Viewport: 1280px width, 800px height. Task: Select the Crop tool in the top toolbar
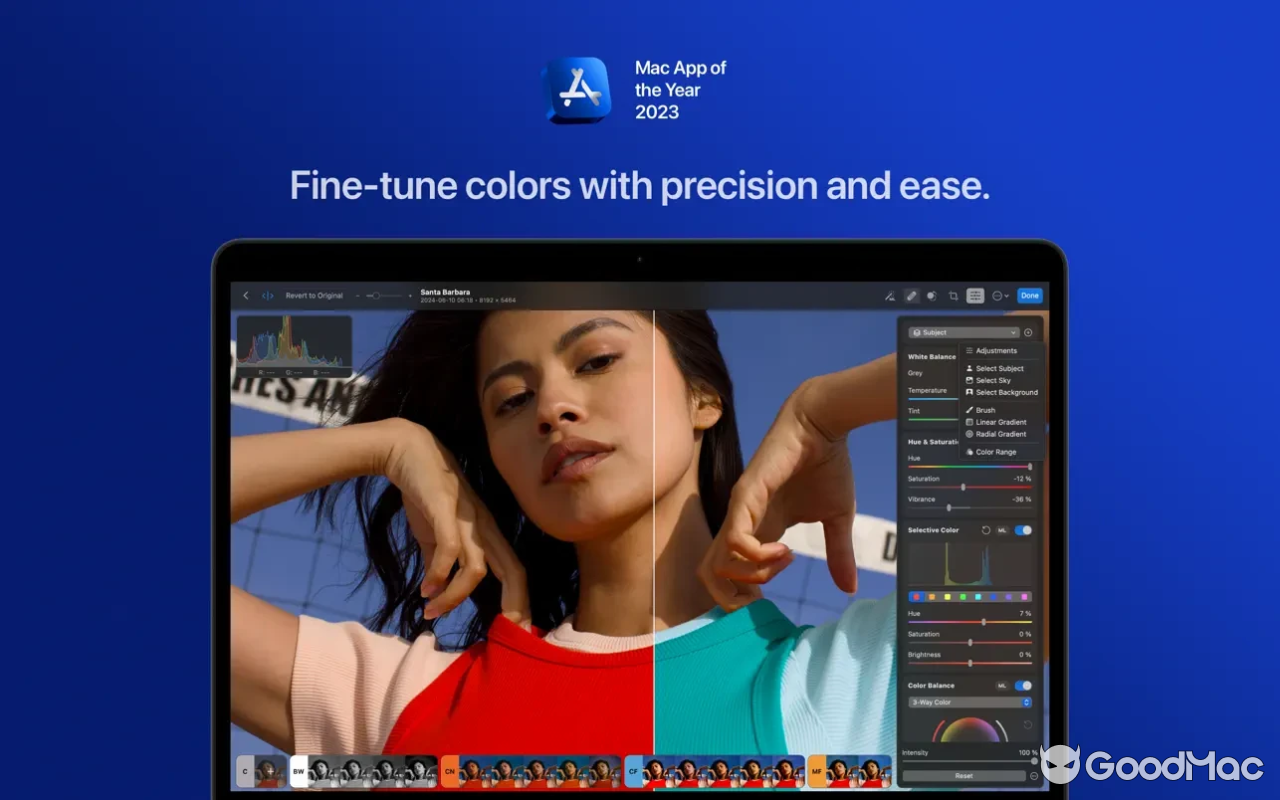click(x=954, y=296)
